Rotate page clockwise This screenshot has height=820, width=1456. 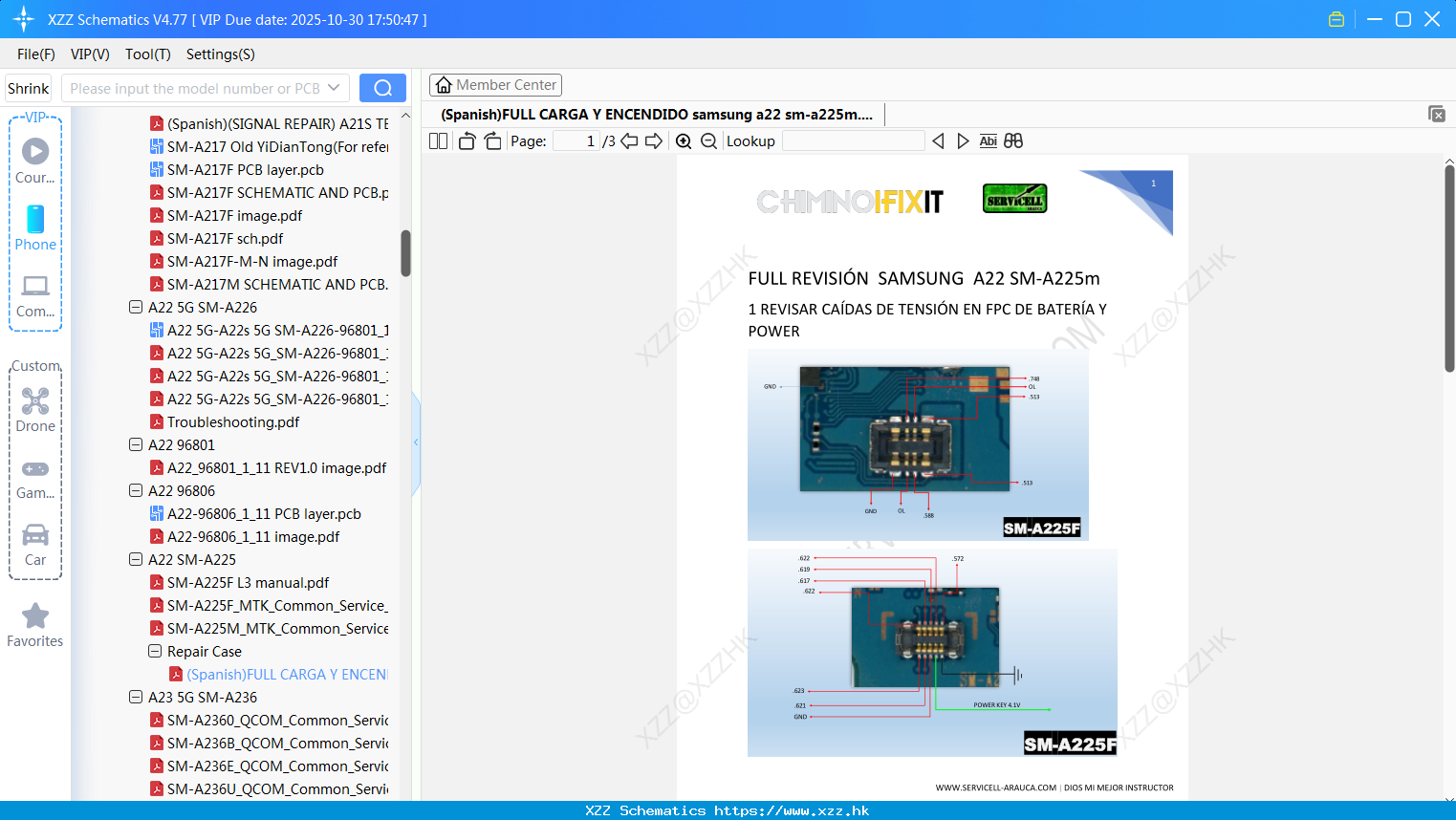pyautogui.click(x=492, y=140)
